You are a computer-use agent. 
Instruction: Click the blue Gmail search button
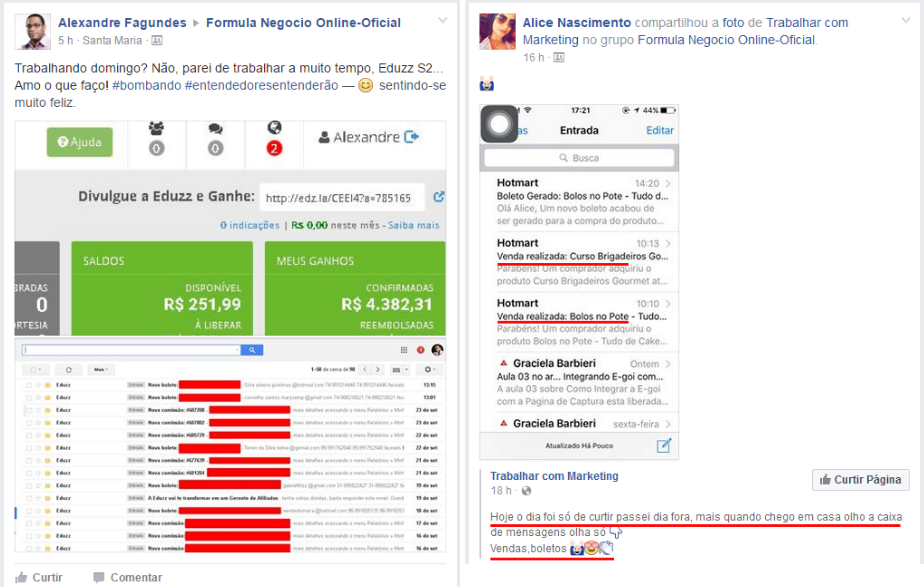click(x=252, y=350)
